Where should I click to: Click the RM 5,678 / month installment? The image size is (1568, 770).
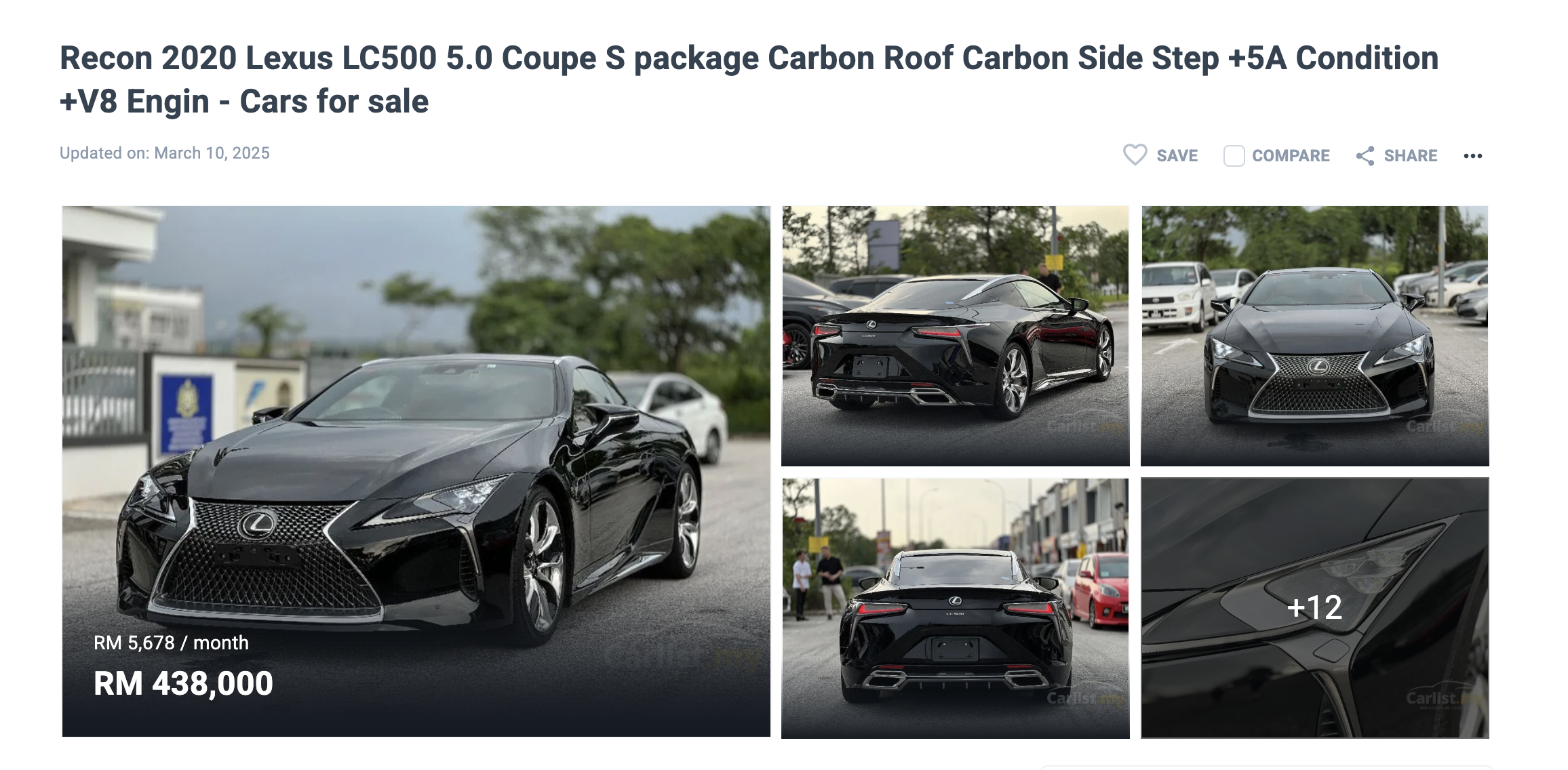tap(171, 643)
